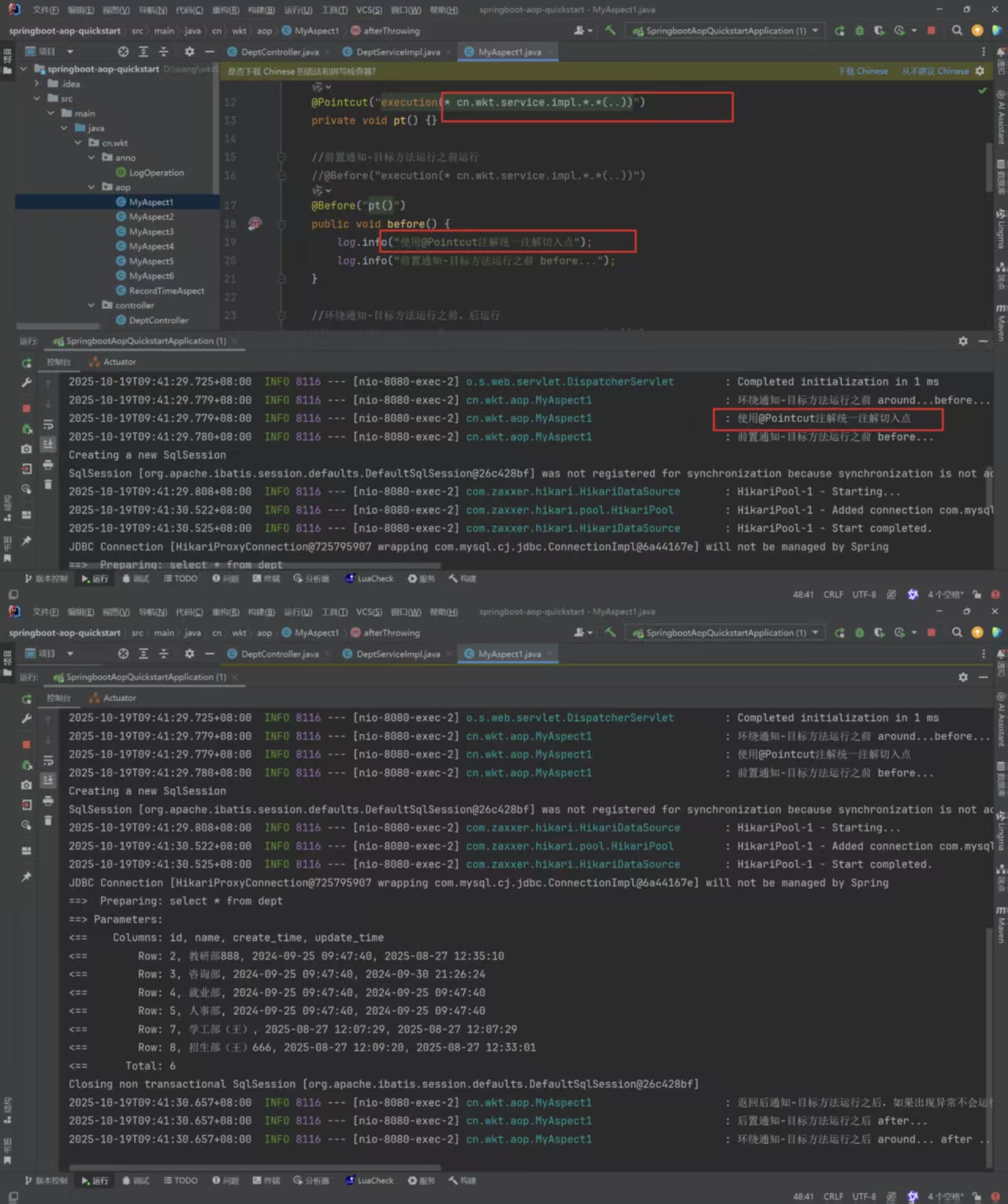The image size is (1008, 1204).
Task: Click trash icon to clear upper window console
Action: [48, 484]
